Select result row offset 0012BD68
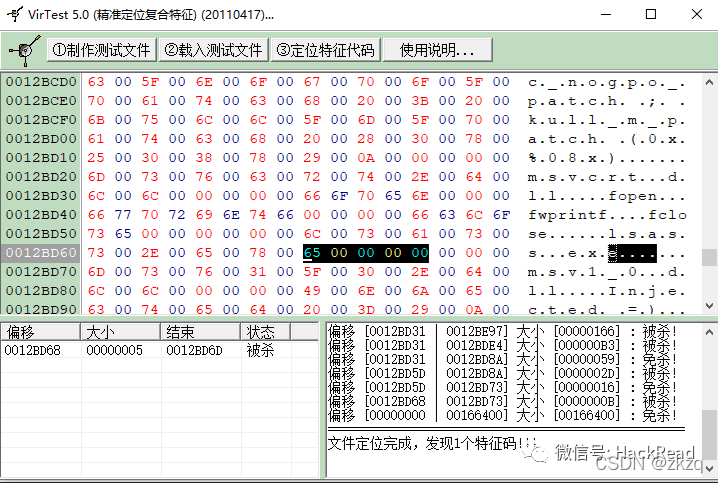The height and width of the screenshot is (483, 718). pos(159,351)
